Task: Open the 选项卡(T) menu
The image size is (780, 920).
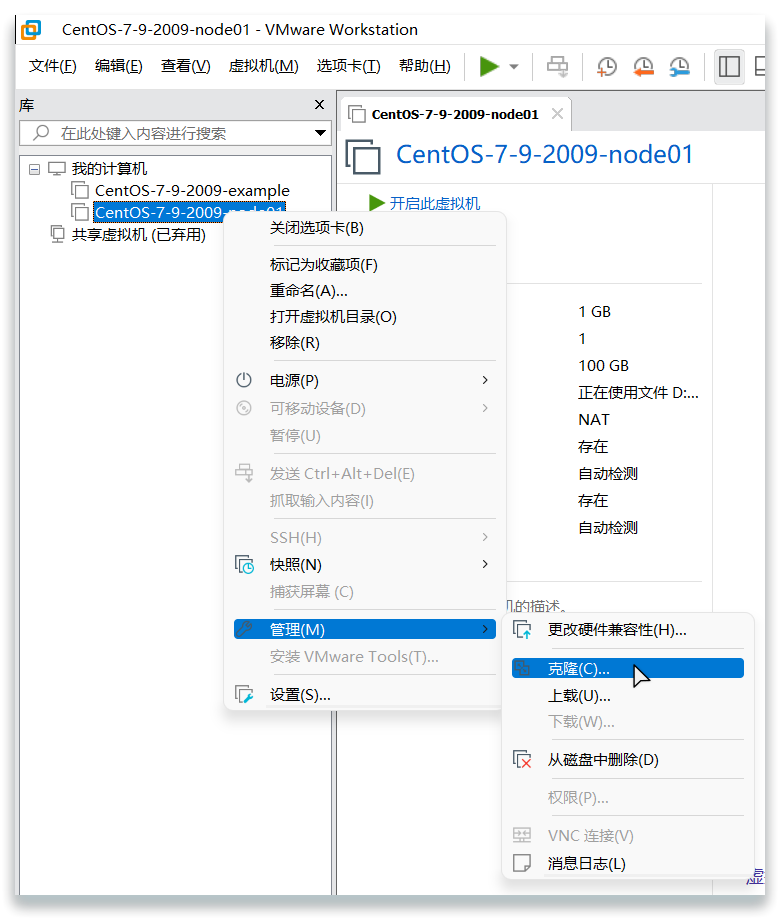Action: (x=348, y=66)
